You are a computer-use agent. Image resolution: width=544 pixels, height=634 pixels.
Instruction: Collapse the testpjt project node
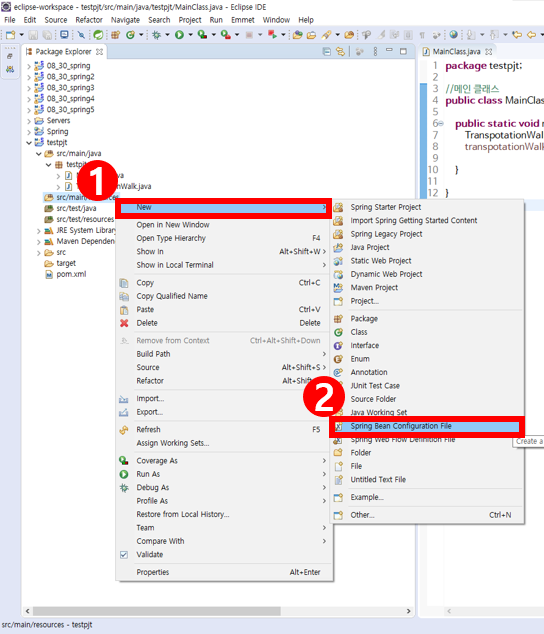pos(29,143)
